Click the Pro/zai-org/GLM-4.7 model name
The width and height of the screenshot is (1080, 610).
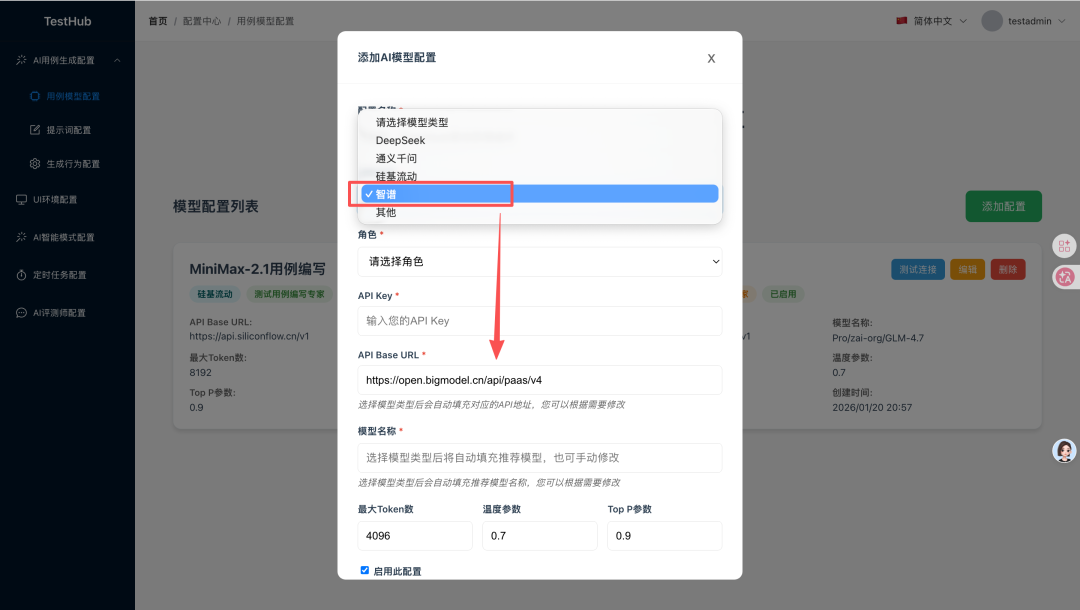tap(878, 338)
